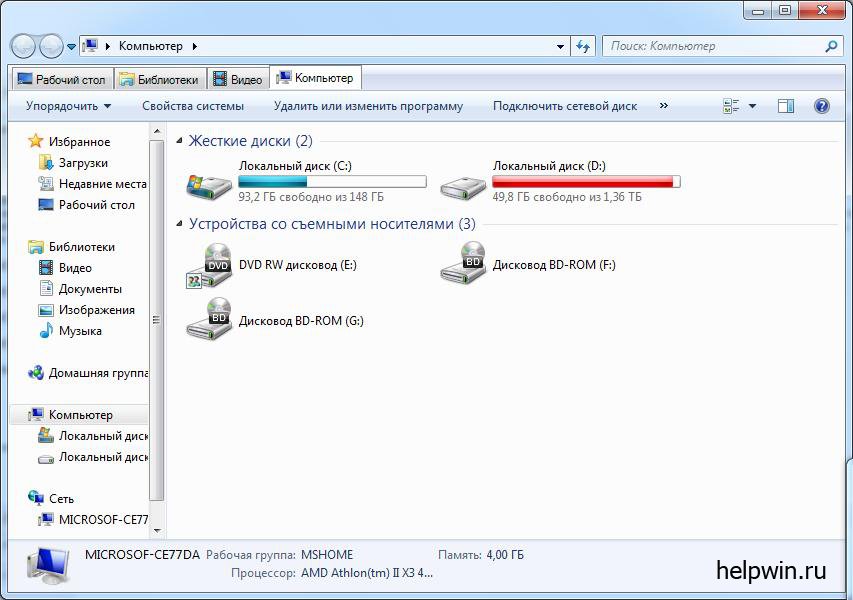Image resolution: width=853 pixels, height=600 pixels.
Task: Switch to the Видео tab
Action: 238,79
